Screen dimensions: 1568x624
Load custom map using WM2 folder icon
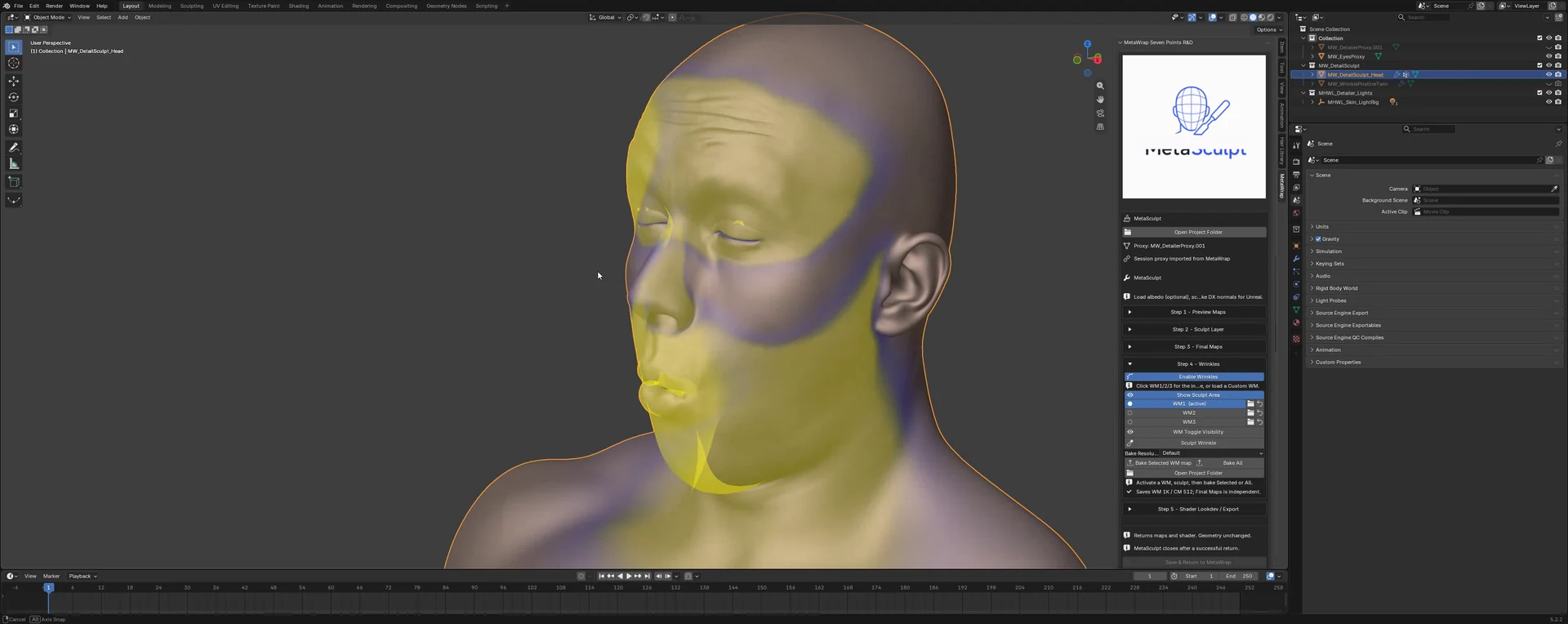tap(1250, 413)
